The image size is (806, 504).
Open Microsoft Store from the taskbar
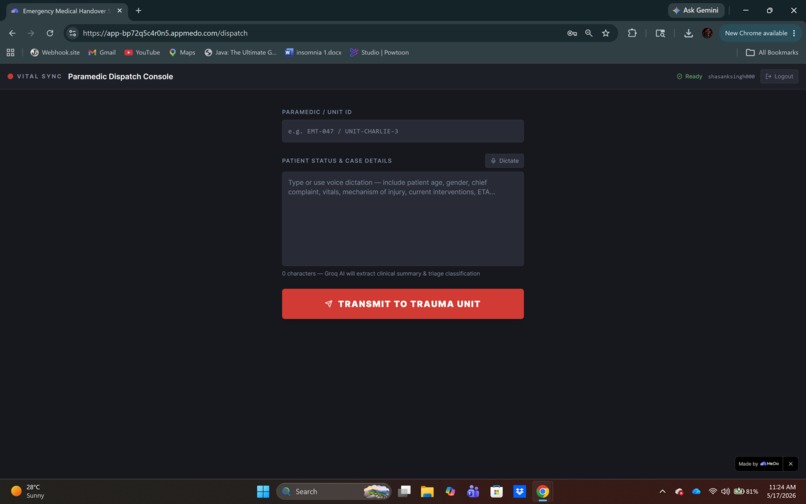(x=497, y=492)
